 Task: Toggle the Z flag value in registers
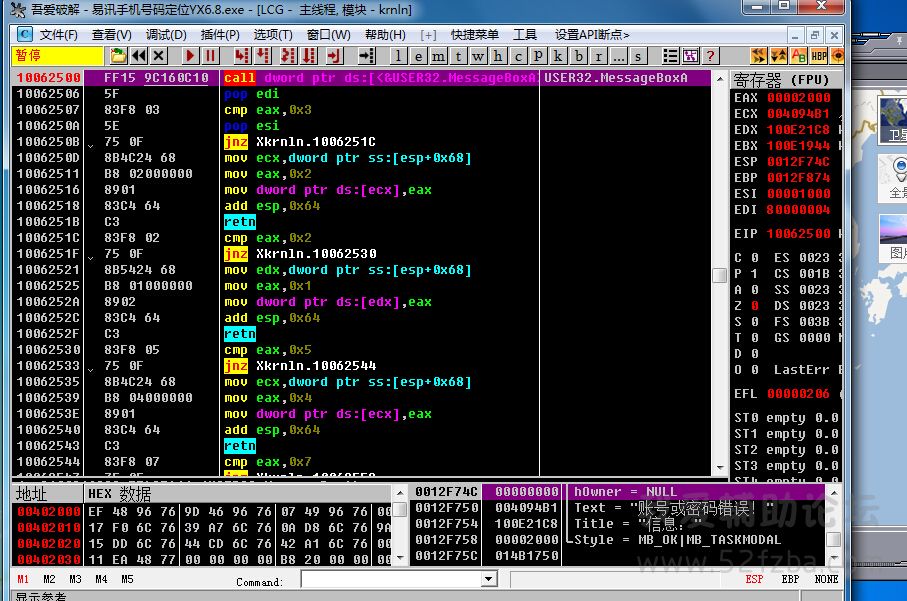754,306
